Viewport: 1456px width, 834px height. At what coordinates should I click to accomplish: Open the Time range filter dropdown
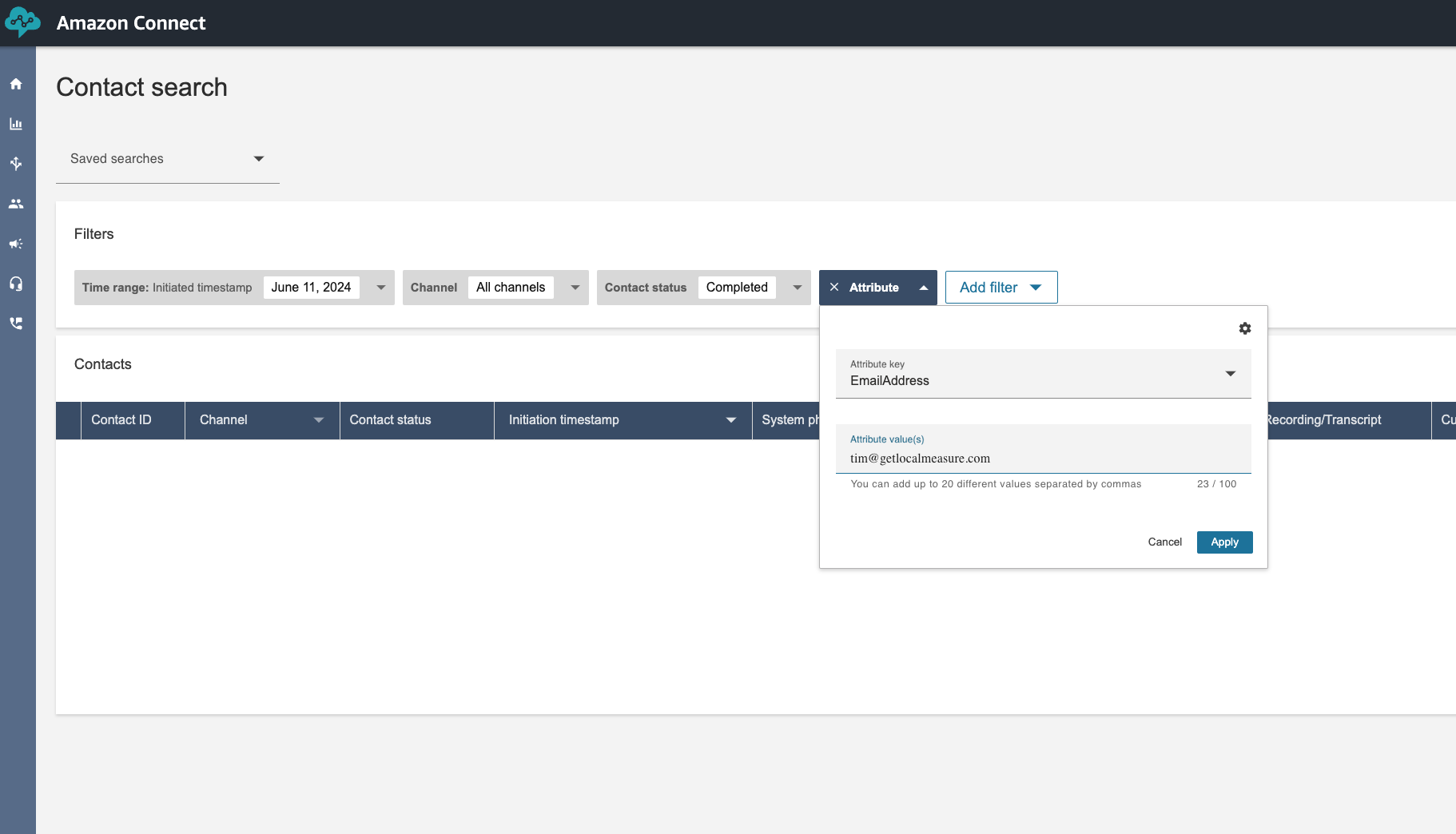point(380,288)
